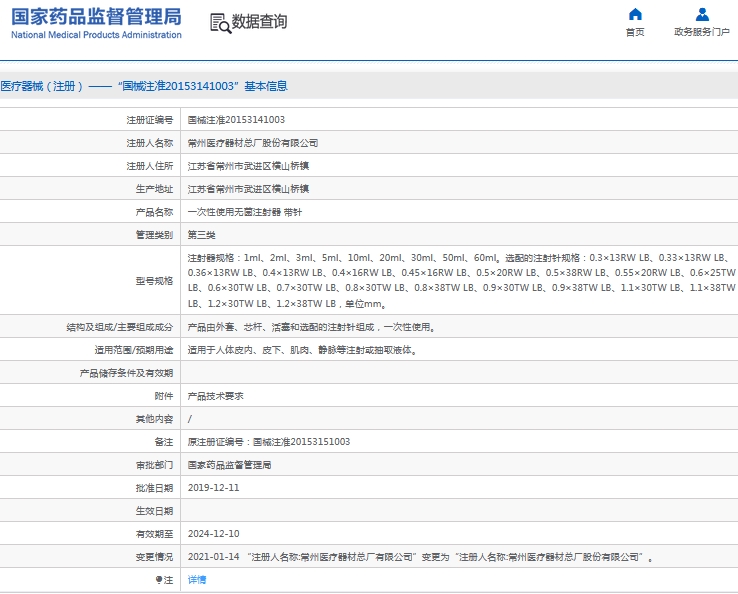Click the attachment value 产品技术要求
Image resolution: width=738 pixels, height=594 pixels.
tap(216, 396)
